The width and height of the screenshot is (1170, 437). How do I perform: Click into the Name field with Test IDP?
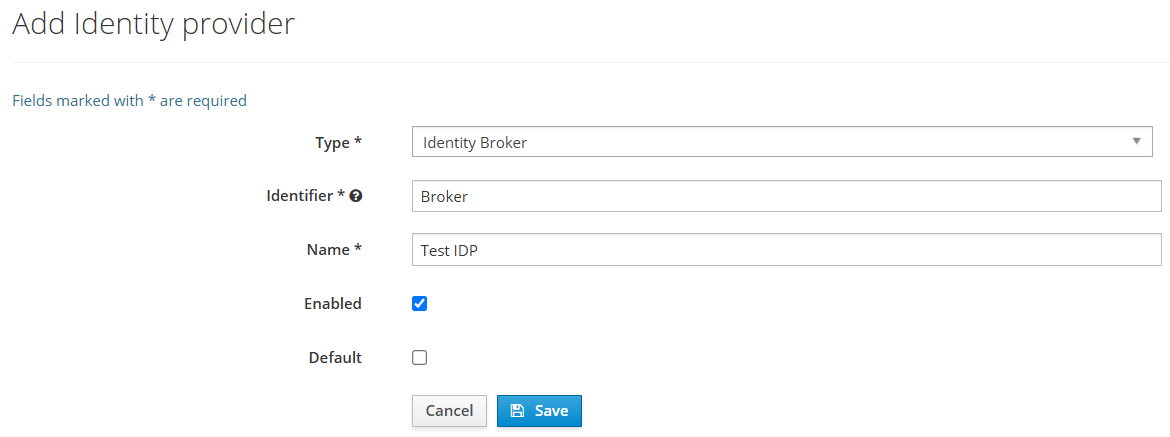(786, 249)
